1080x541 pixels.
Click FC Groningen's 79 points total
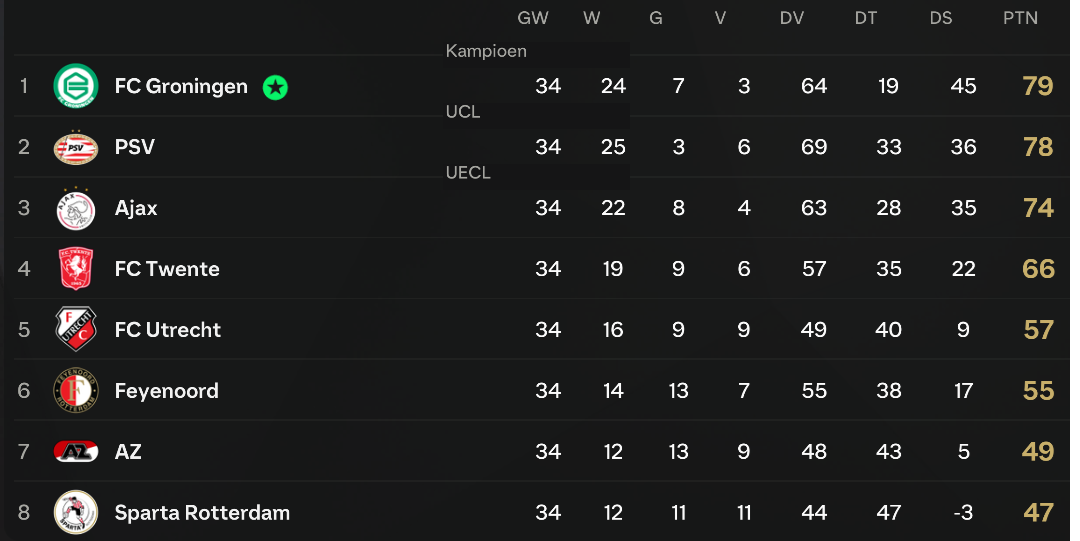tap(1038, 86)
